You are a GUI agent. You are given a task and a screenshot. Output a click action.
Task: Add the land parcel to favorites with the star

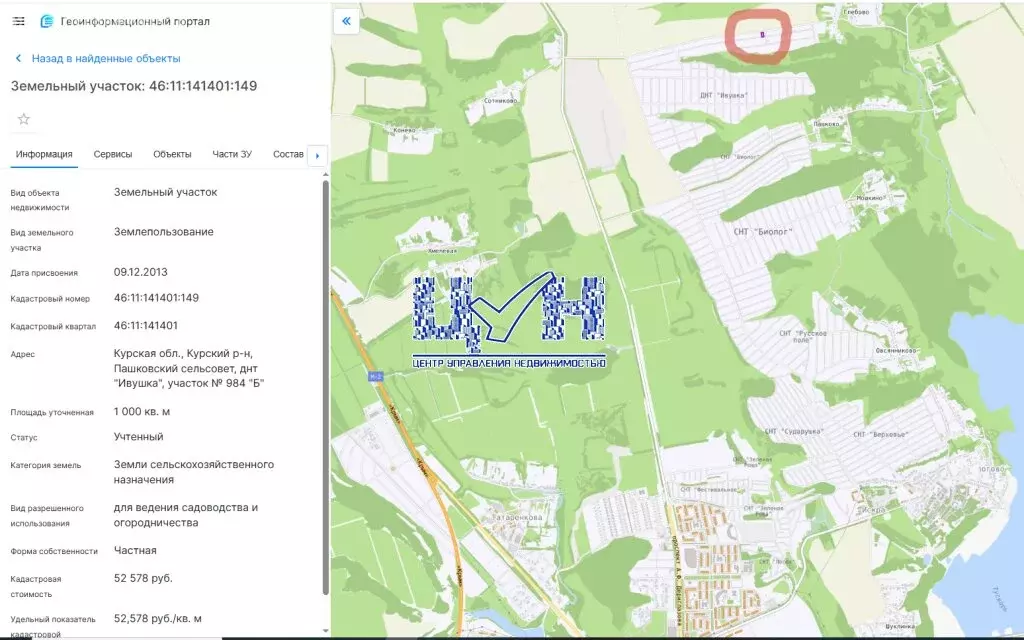(24, 119)
